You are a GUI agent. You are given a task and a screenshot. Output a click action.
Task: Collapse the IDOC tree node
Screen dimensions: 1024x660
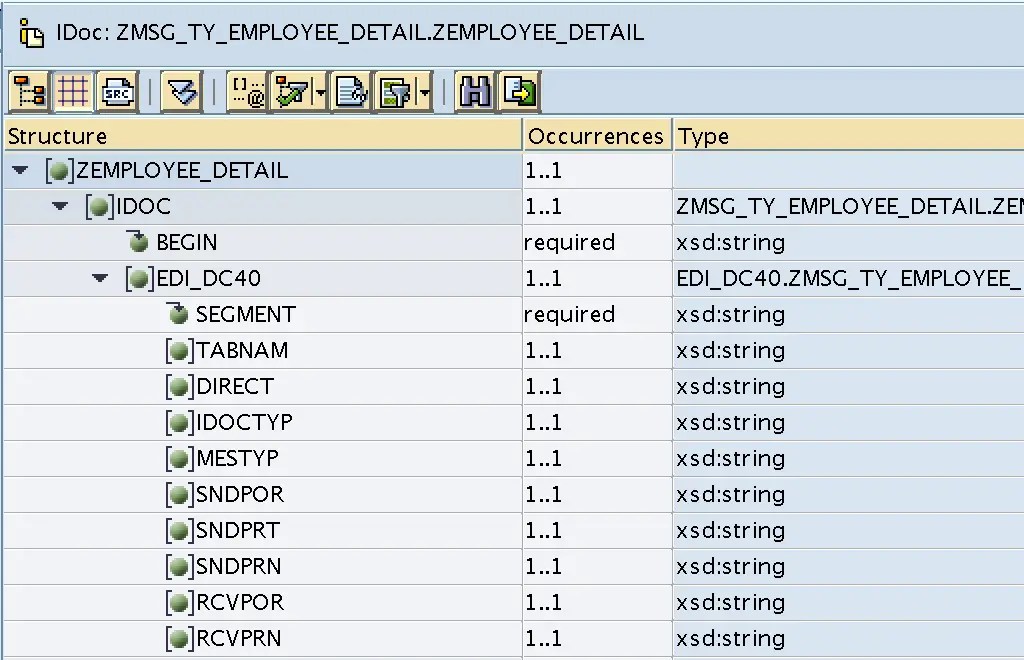(x=60, y=206)
